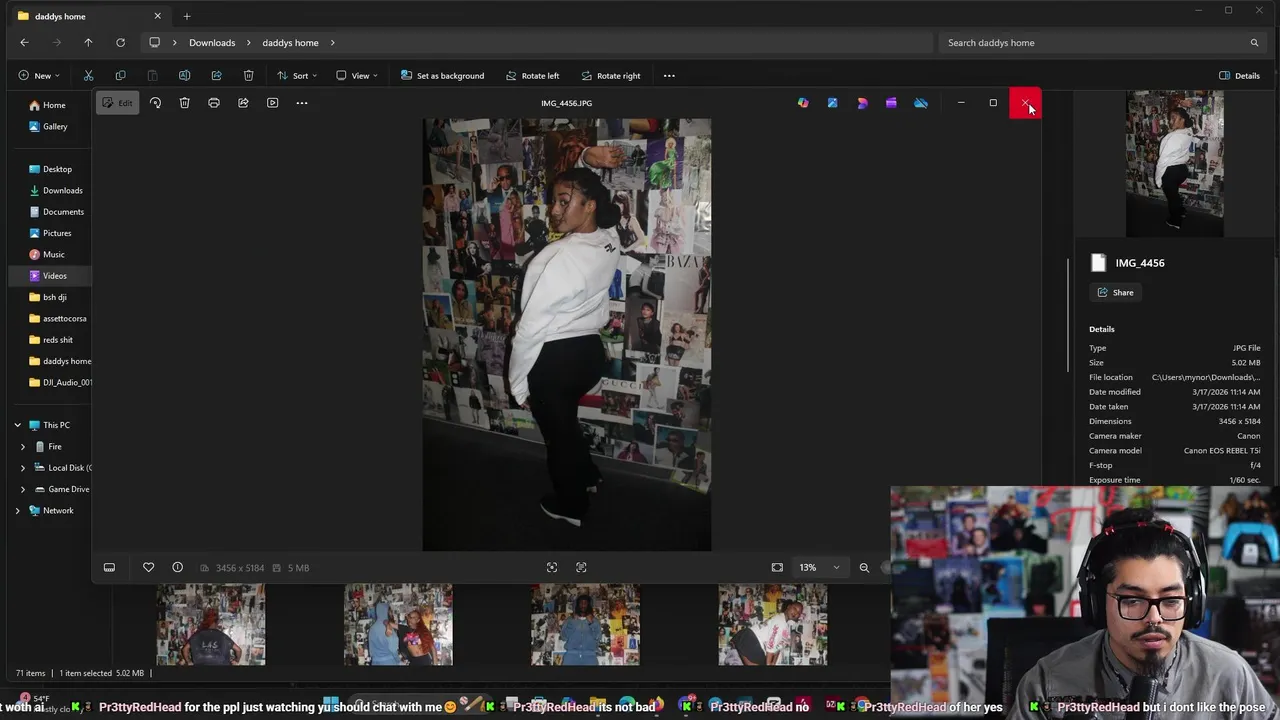Select Downloads in the address breadcrumb

pyautogui.click(x=212, y=43)
